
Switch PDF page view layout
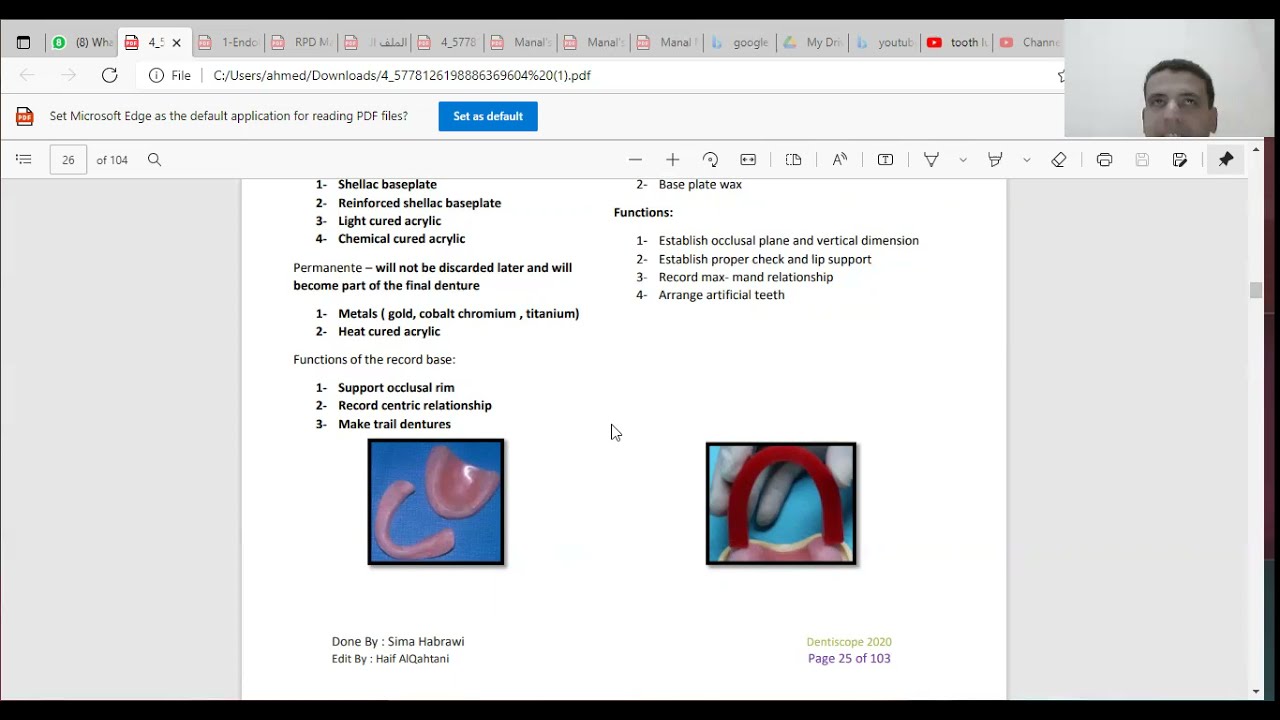coord(793,159)
